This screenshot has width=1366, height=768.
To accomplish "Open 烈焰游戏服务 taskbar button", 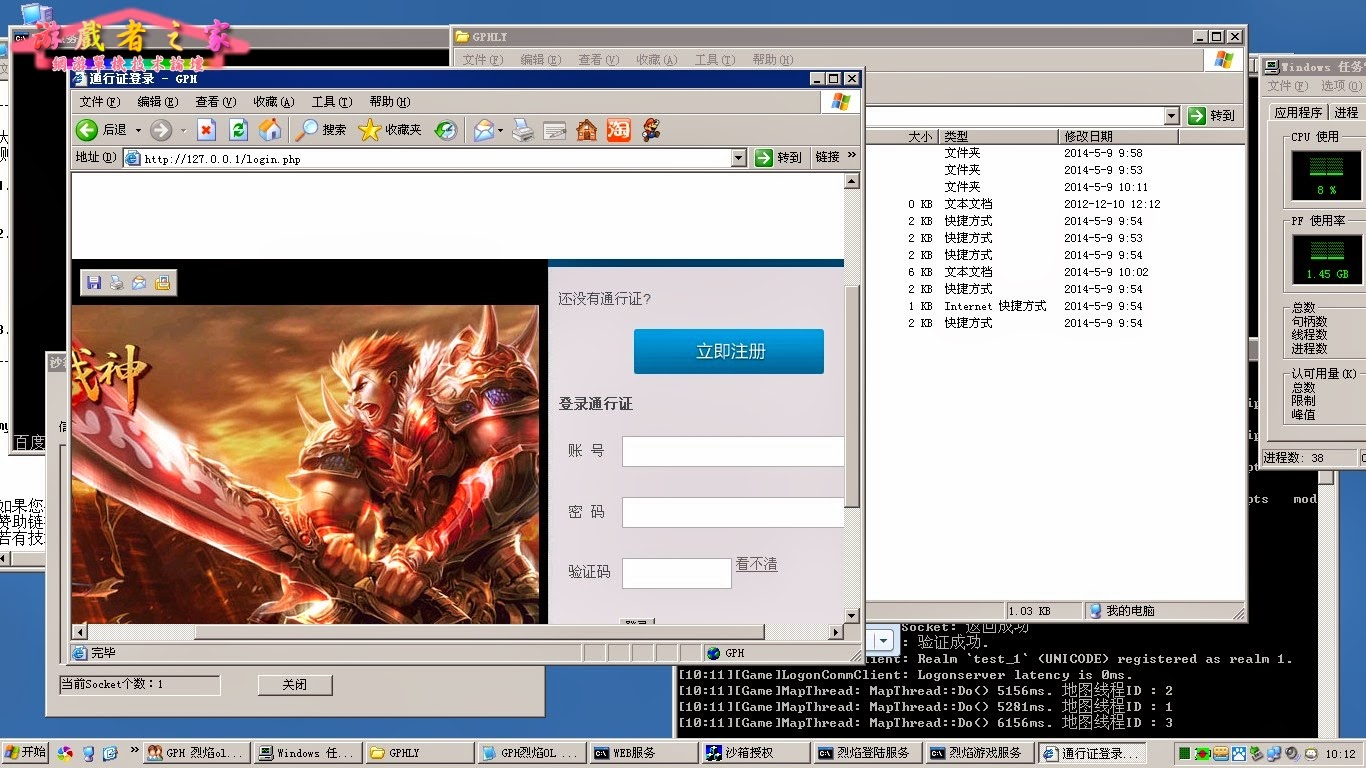I will point(980,753).
